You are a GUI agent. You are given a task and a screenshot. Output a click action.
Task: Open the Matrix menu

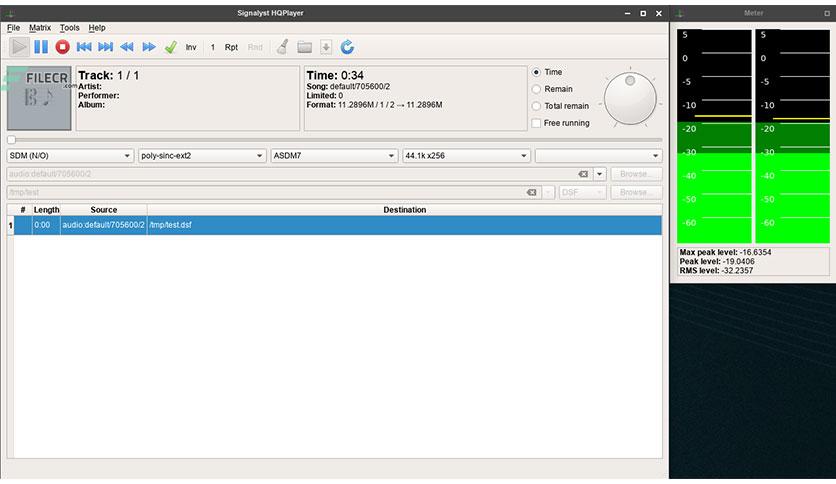coord(40,28)
